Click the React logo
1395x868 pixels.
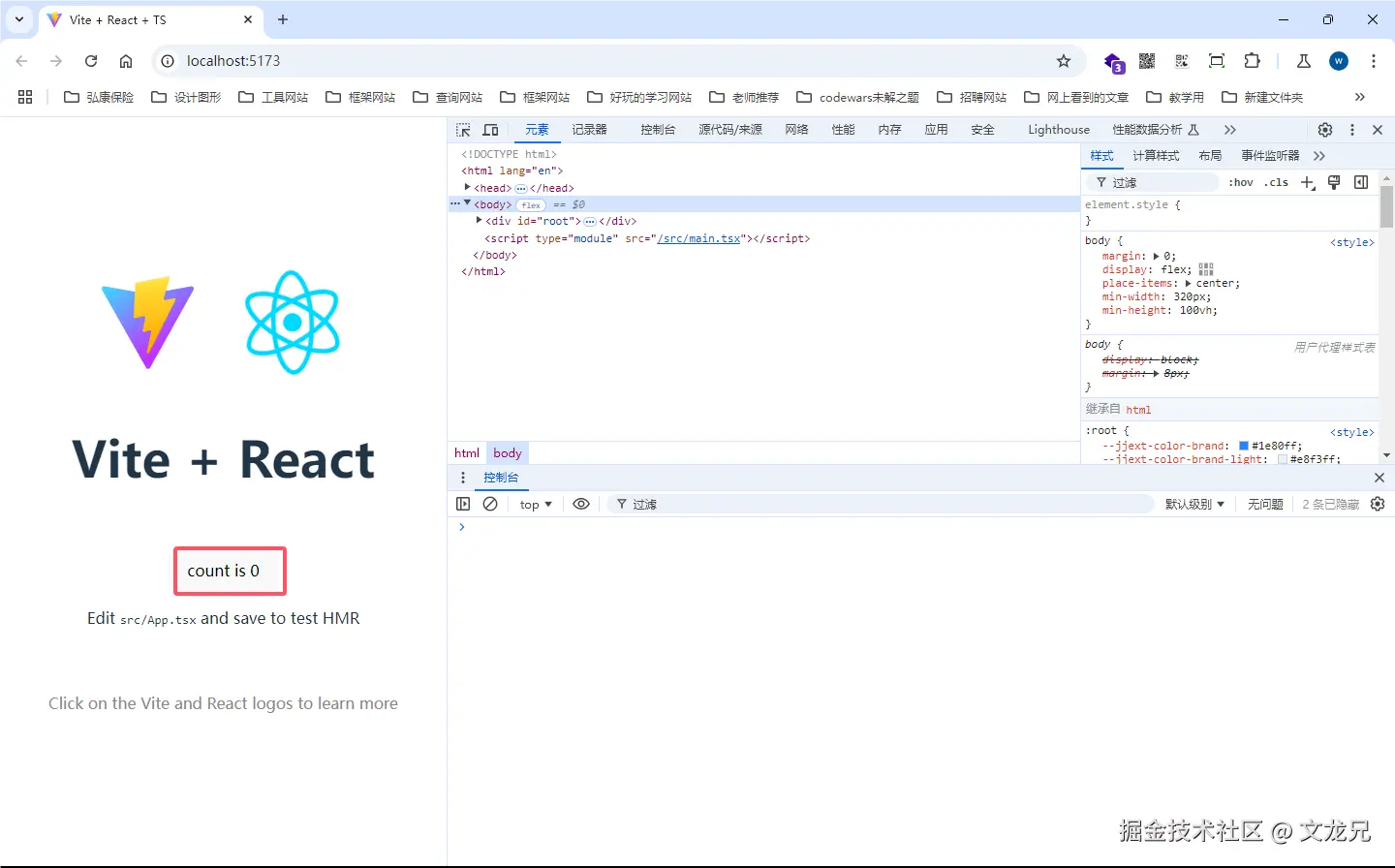click(x=293, y=323)
